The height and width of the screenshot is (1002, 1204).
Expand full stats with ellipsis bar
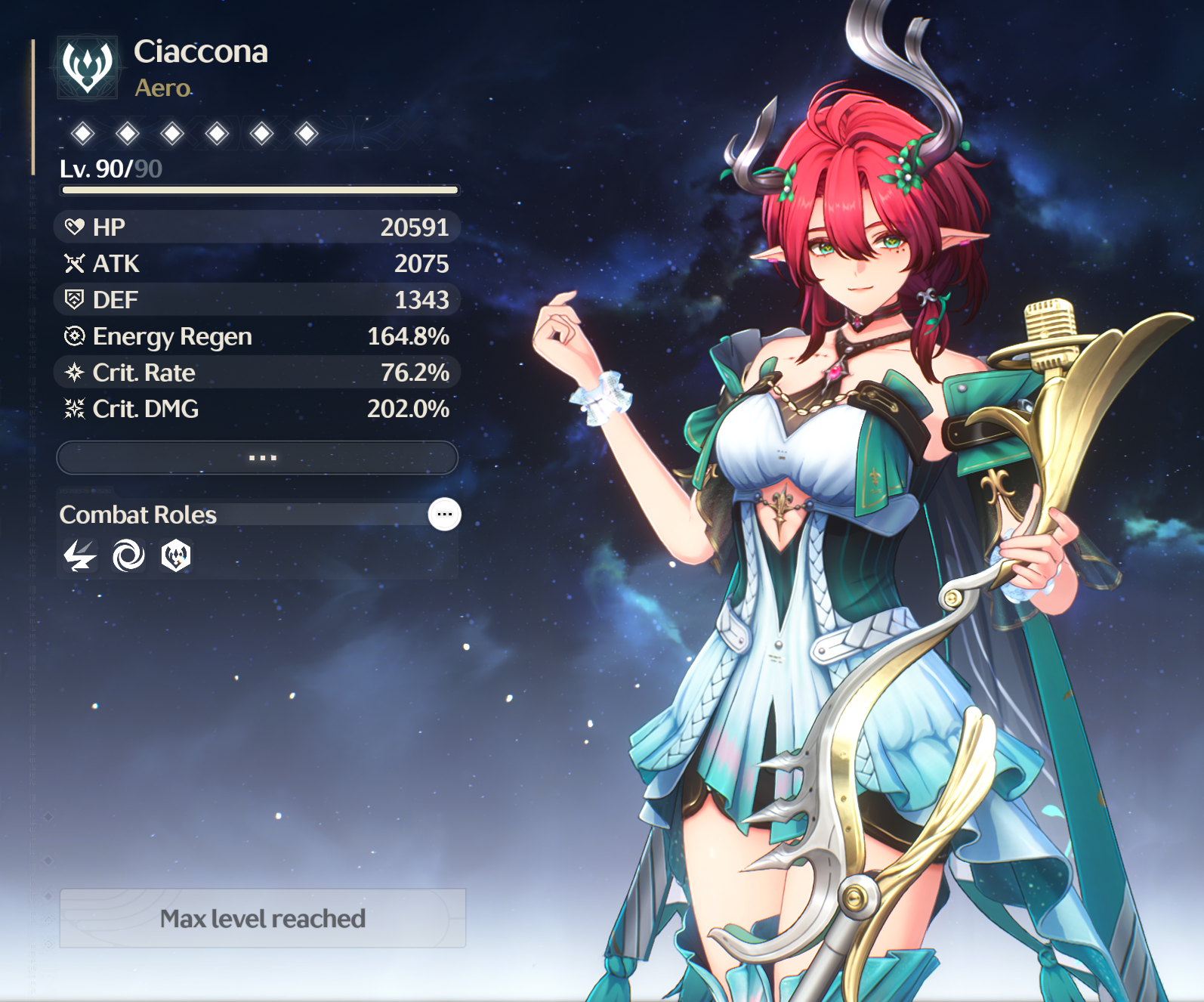tap(258, 458)
